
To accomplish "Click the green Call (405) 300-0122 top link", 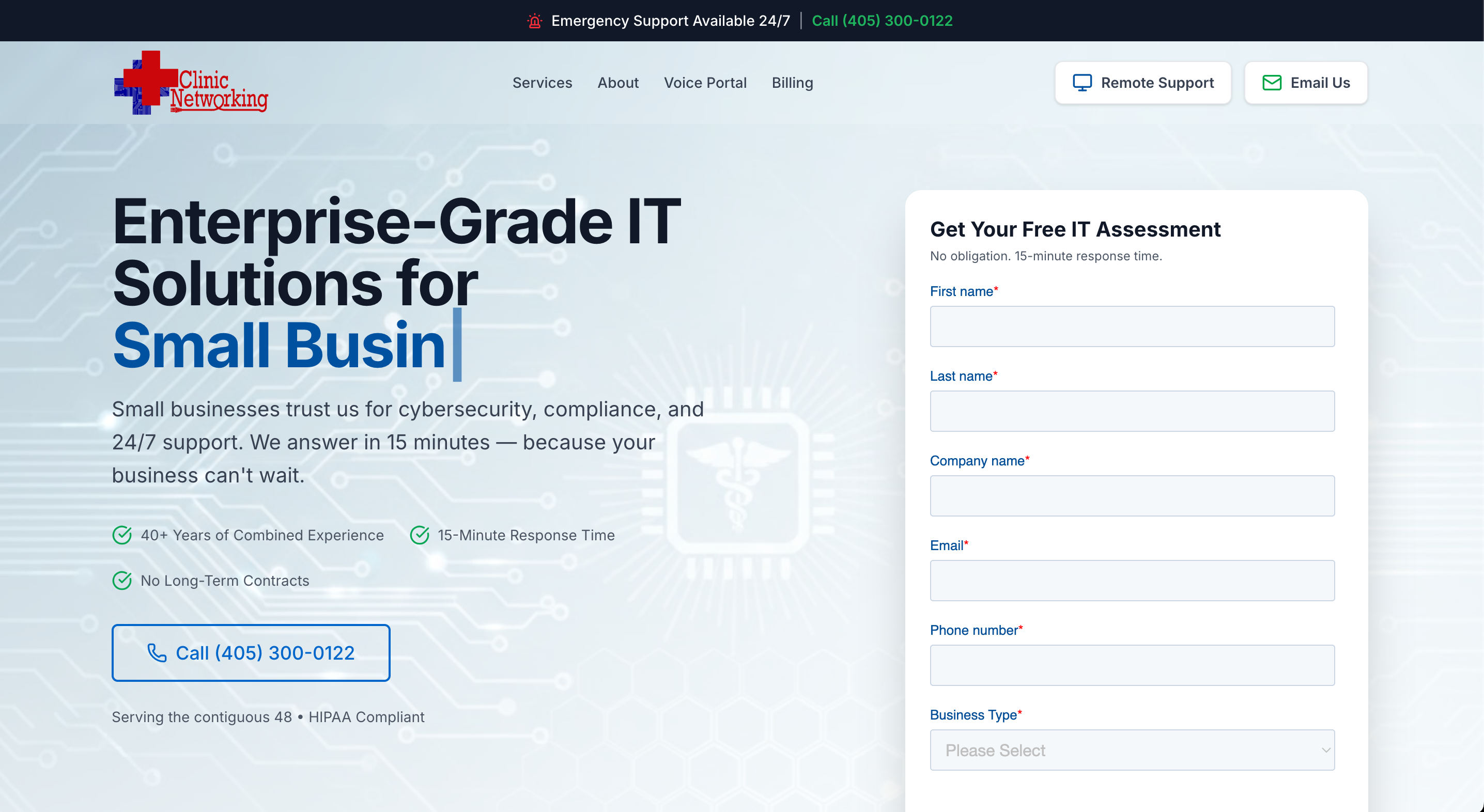I will (x=882, y=21).
